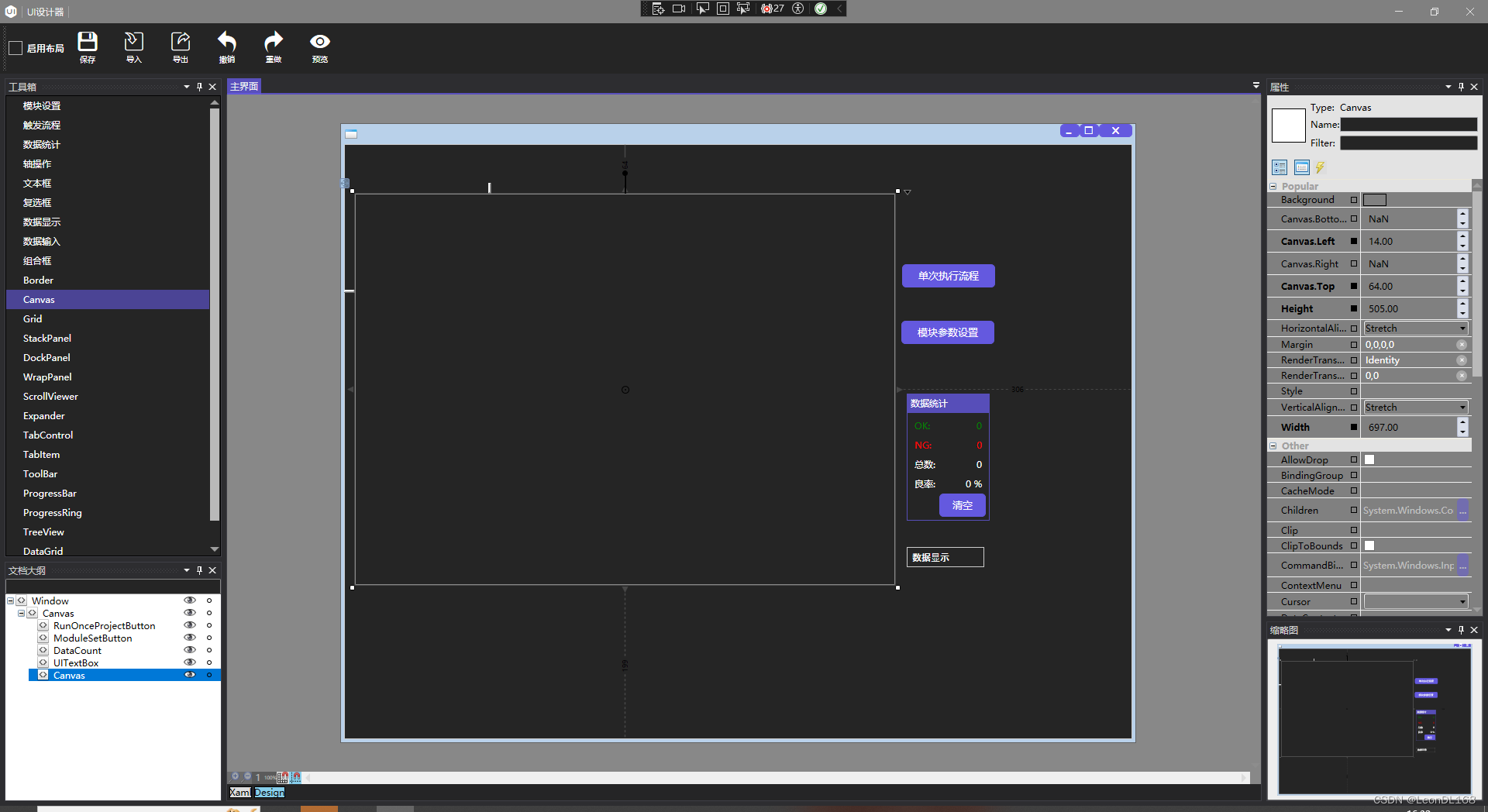The width and height of the screenshot is (1488, 812).
Task: Enable the 启用布局 checkbox
Action: (x=15, y=47)
